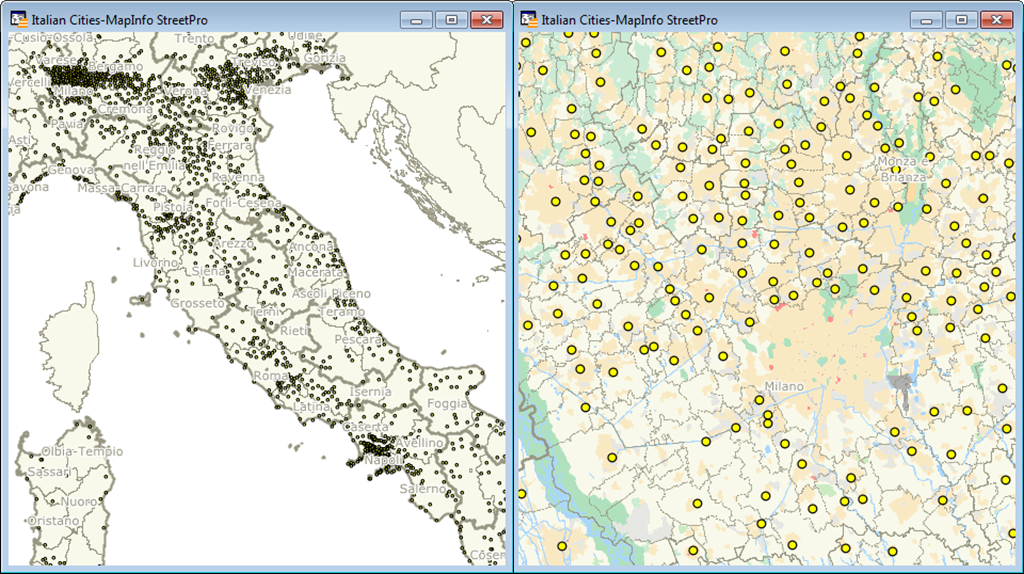The width and height of the screenshot is (1024, 574).
Task: Click the 'Terni' map label
Action: coord(264,312)
